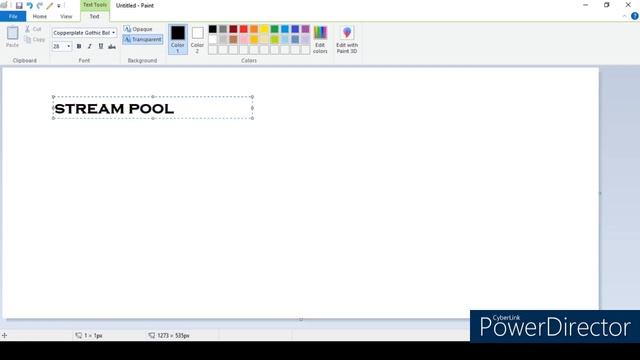Screen dimensions: 640x360
Task: Pick the pink (rose) color swatch
Action: click(x=244, y=40)
